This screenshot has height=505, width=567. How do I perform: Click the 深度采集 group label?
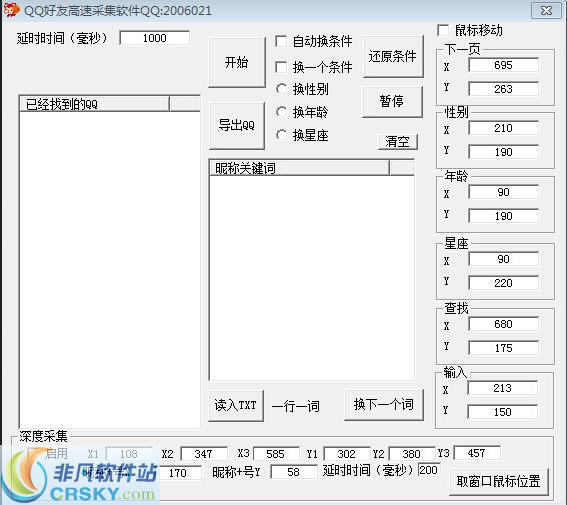click(43, 436)
